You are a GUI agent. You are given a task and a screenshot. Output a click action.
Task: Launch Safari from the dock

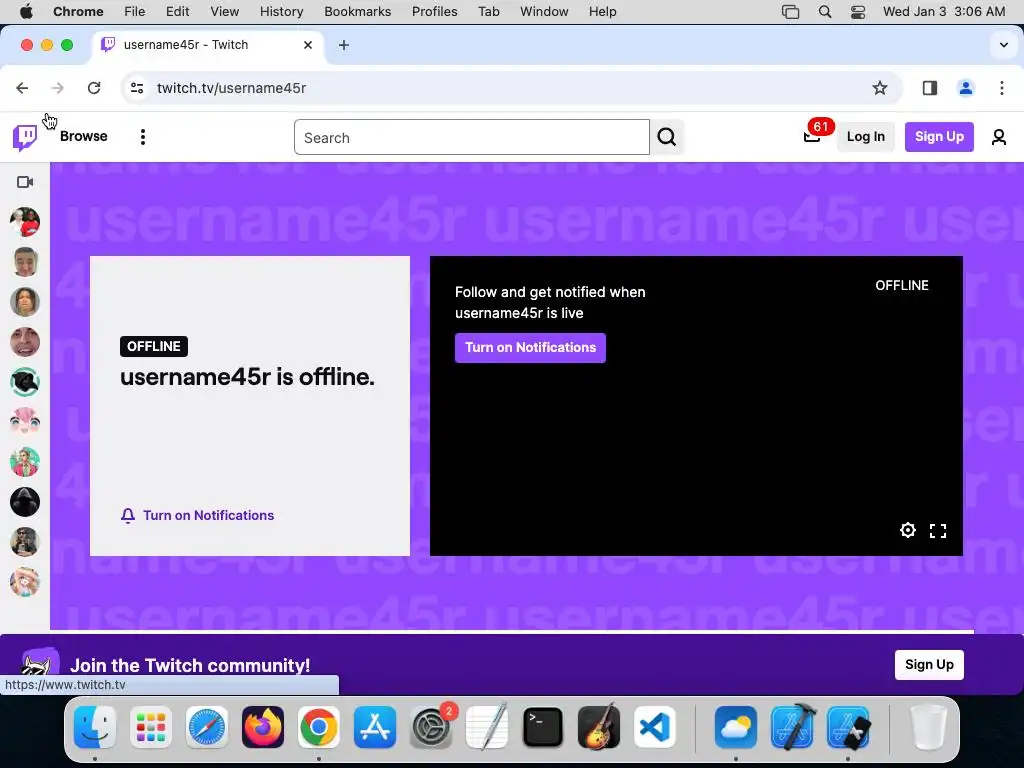pos(207,727)
